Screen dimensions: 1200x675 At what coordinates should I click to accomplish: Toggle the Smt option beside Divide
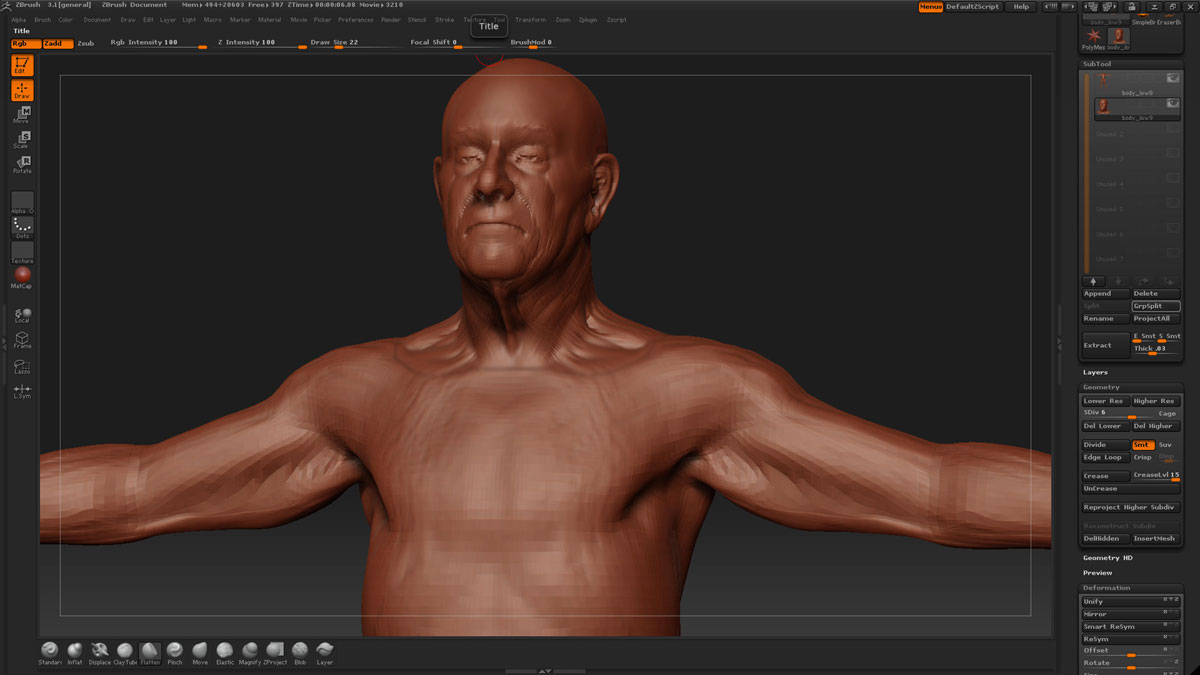(x=1142, y=445)
